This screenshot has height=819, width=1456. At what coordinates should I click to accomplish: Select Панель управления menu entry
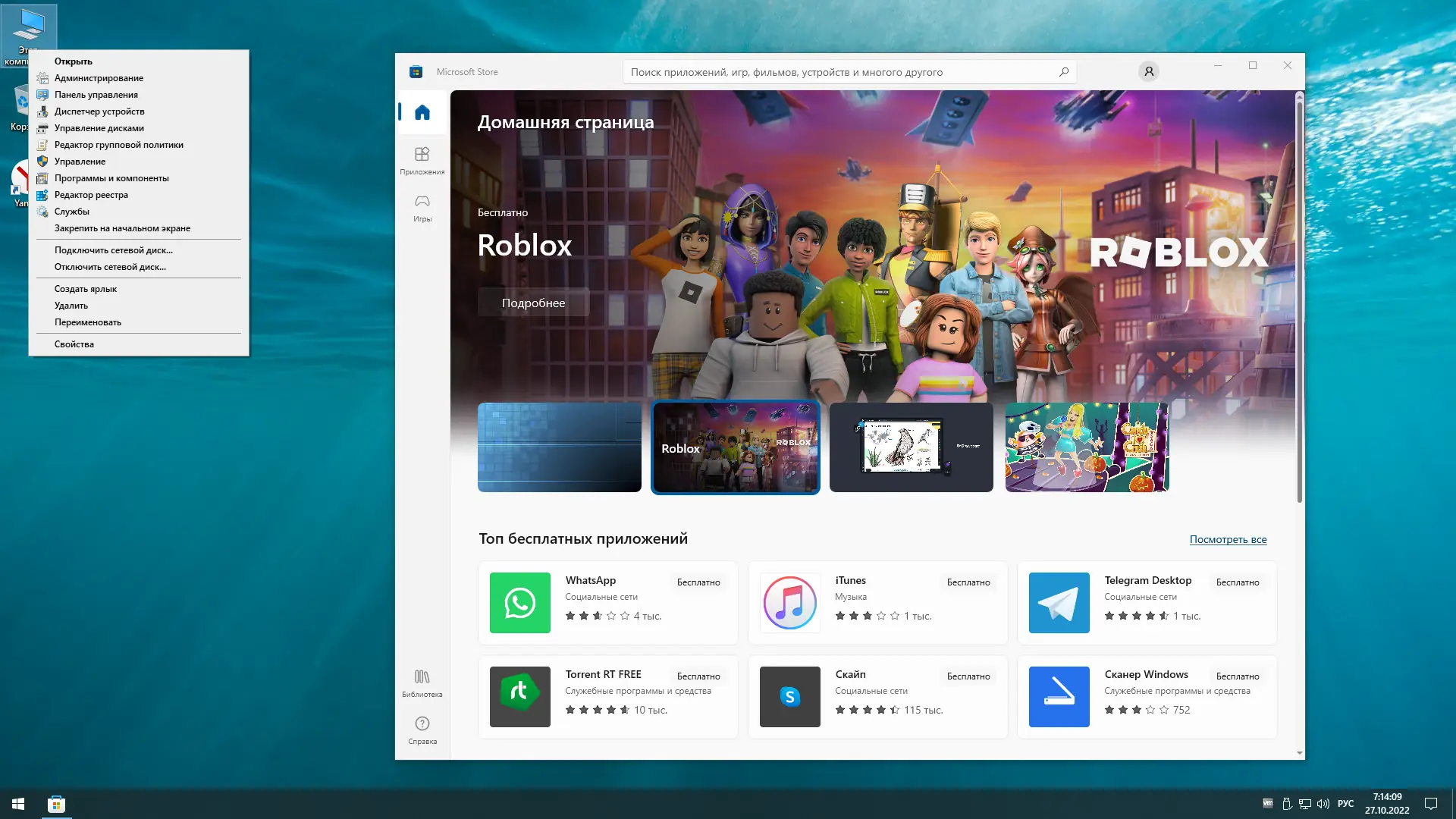(x=96, y=95)
